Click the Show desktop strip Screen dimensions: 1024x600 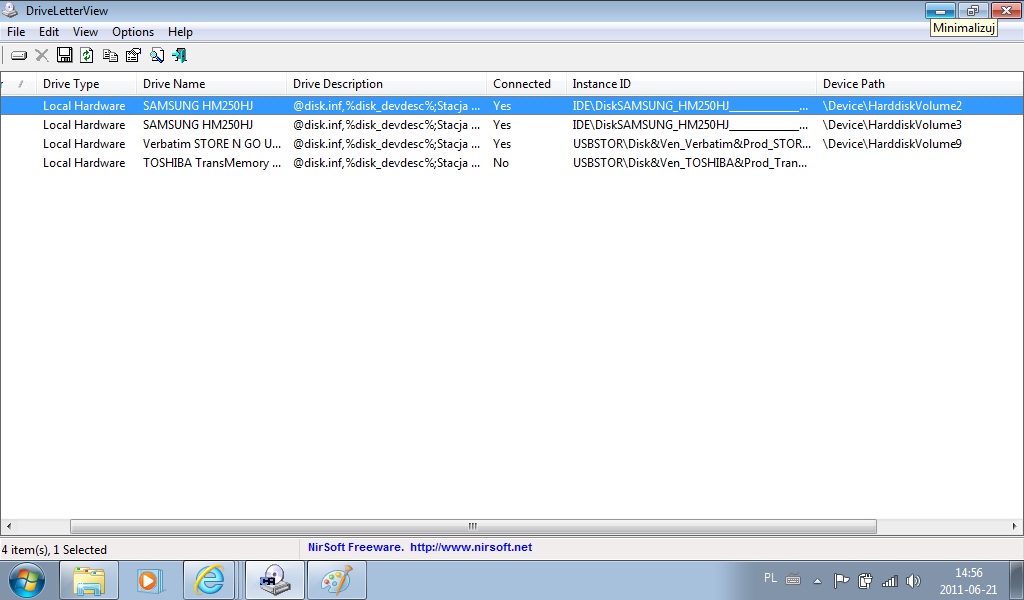click(1017, 580)
